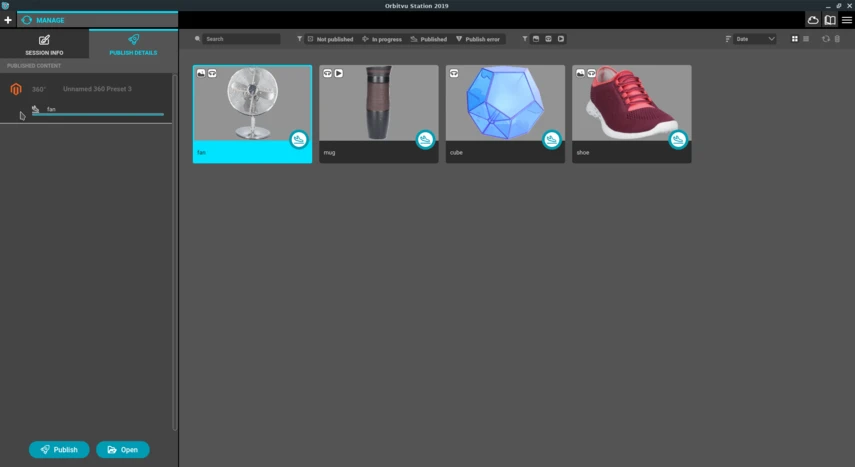The image size is (855, 467).
Task: Open the Session Info tab
Action: click(x=44, y=44)
